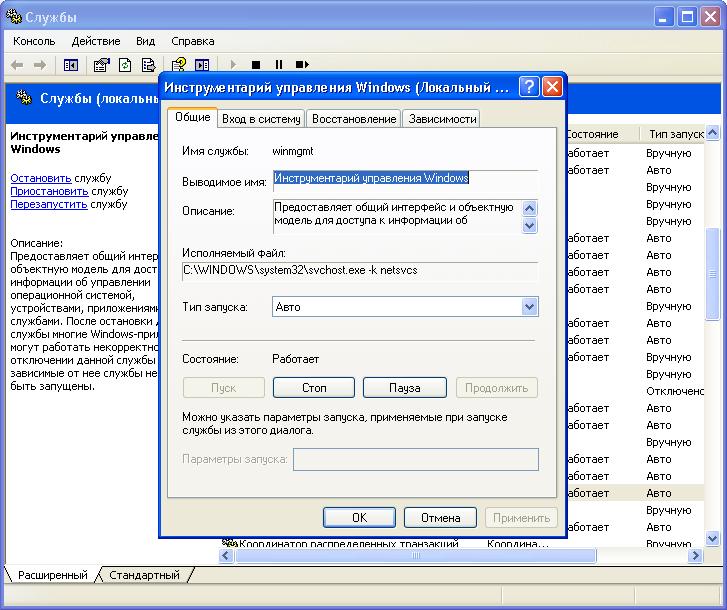727x610 pixels.
Task: Open the Действие menu
Action: [x=96, y=41]
